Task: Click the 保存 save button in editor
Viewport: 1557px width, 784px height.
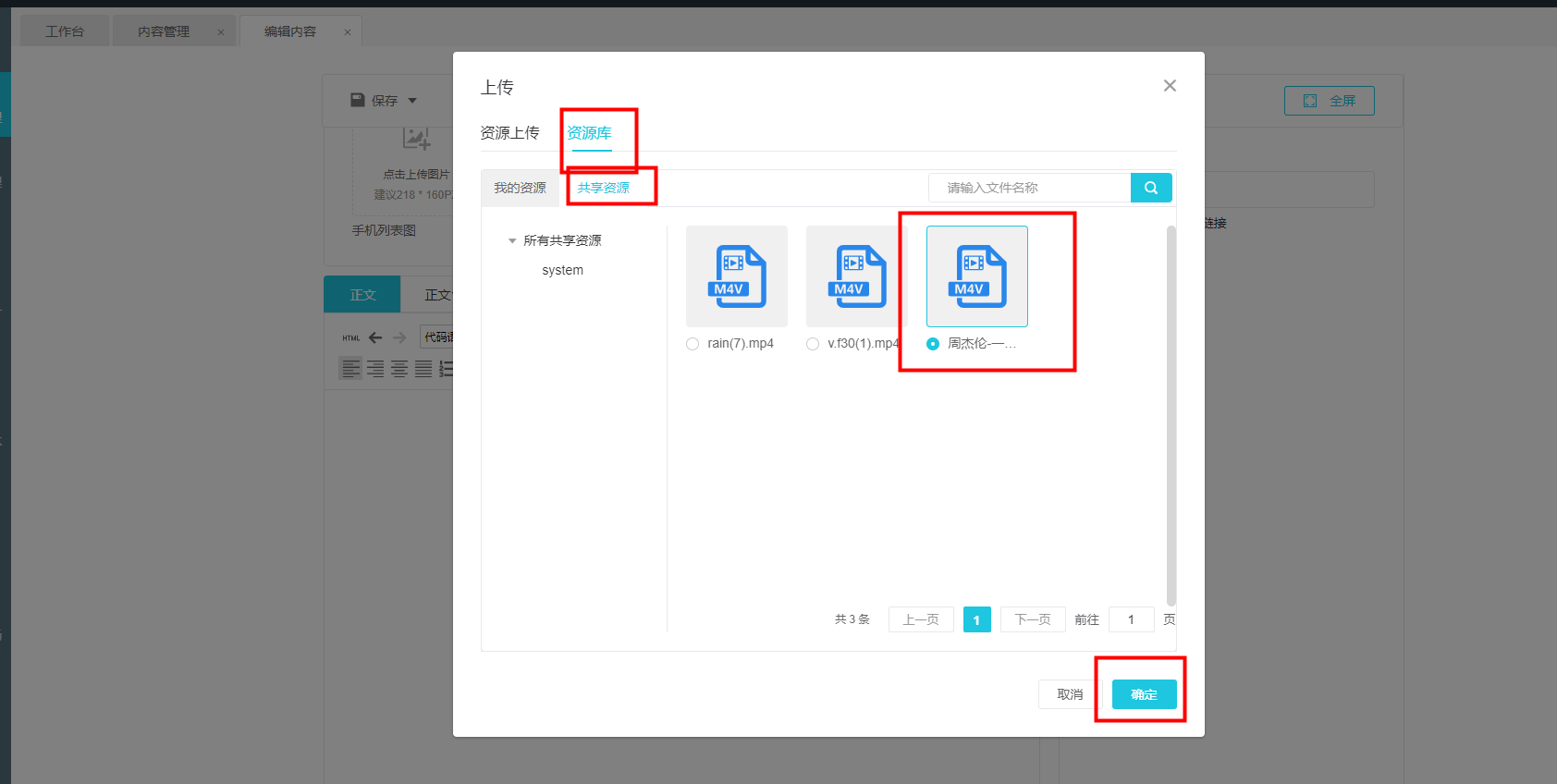Action: point(374,100)
